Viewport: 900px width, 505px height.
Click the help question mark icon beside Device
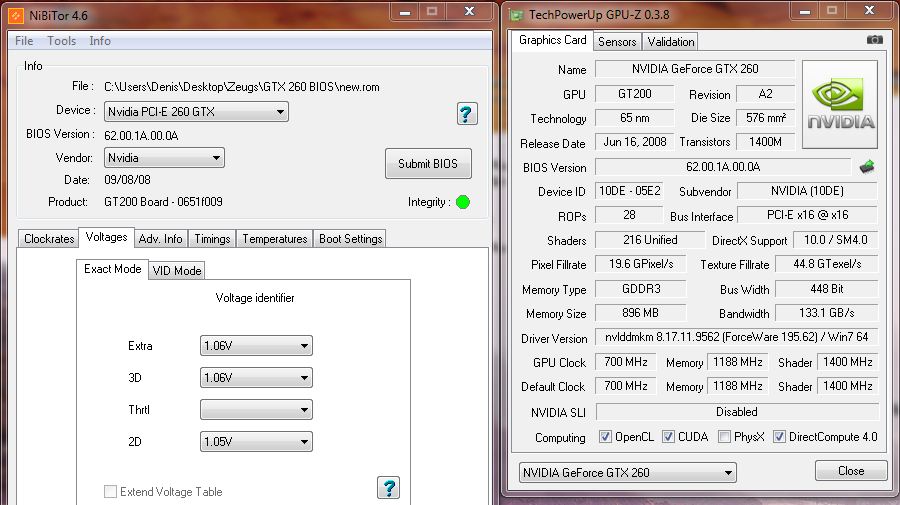pyautogui.click(x=467, y=114)
